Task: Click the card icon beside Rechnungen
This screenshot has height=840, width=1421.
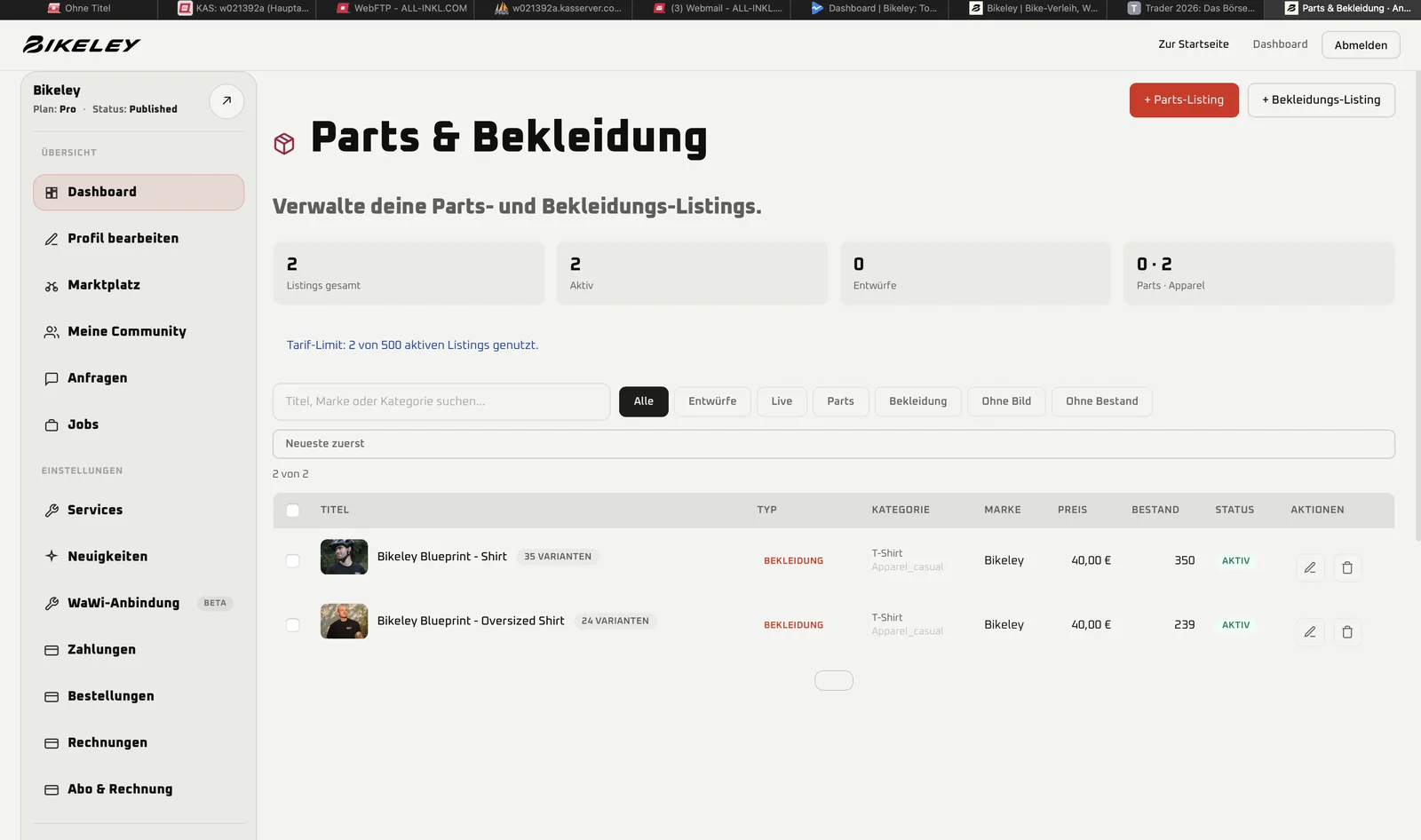Action: click(52, 743)
